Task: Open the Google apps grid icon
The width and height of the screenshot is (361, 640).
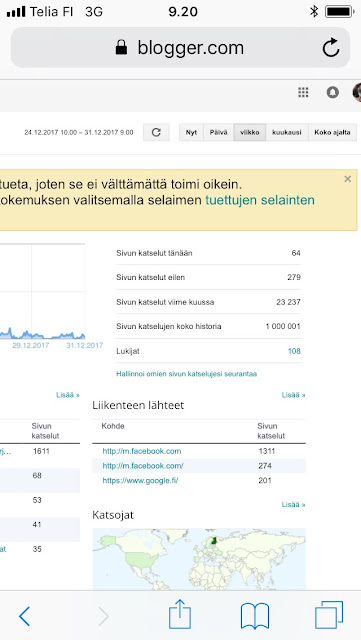Action: pos(303,93)
